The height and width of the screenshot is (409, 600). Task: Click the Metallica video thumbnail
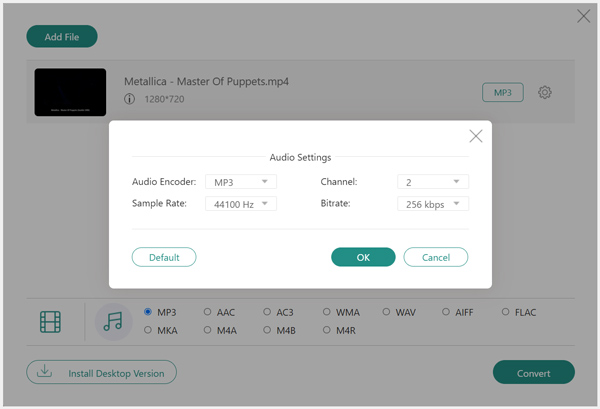[70, 92]
